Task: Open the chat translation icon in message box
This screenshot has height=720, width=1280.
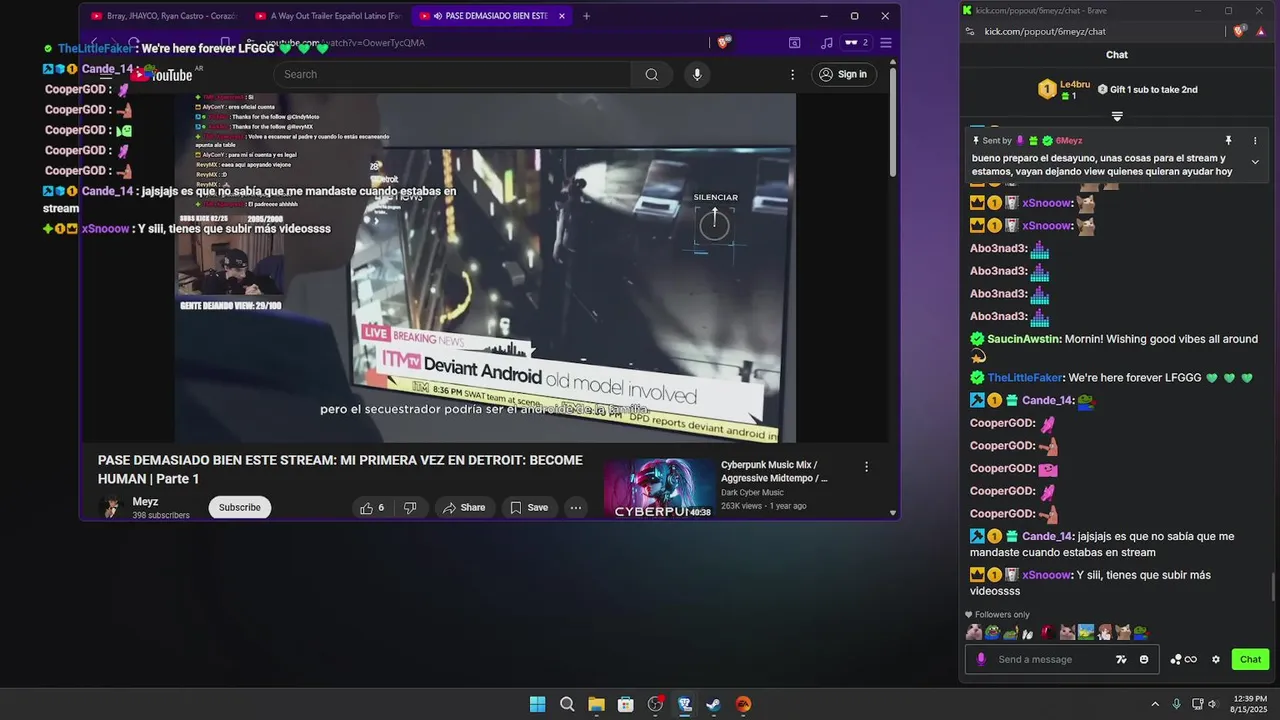Action: point(1121,659)
